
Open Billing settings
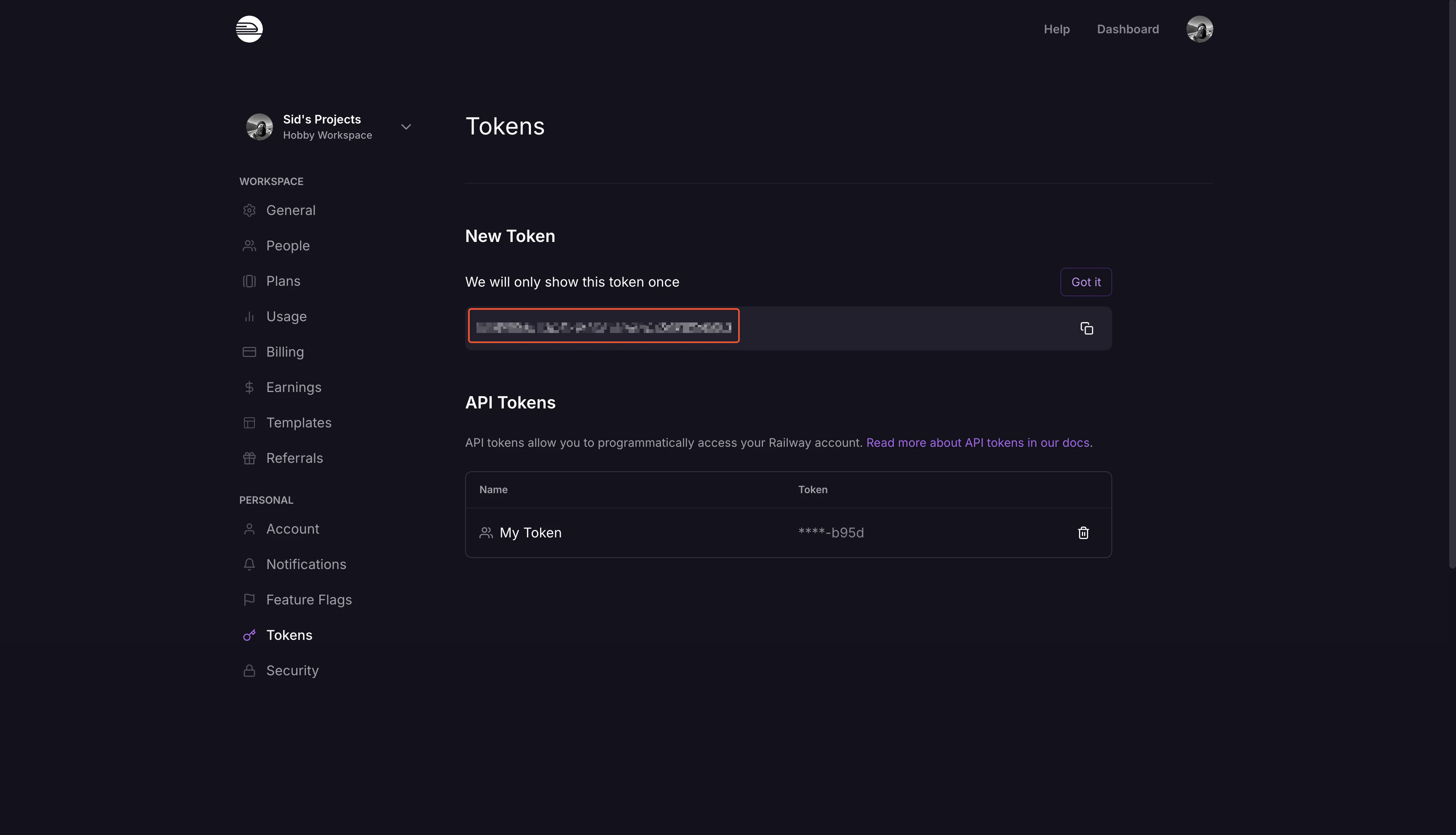point(285,352)
